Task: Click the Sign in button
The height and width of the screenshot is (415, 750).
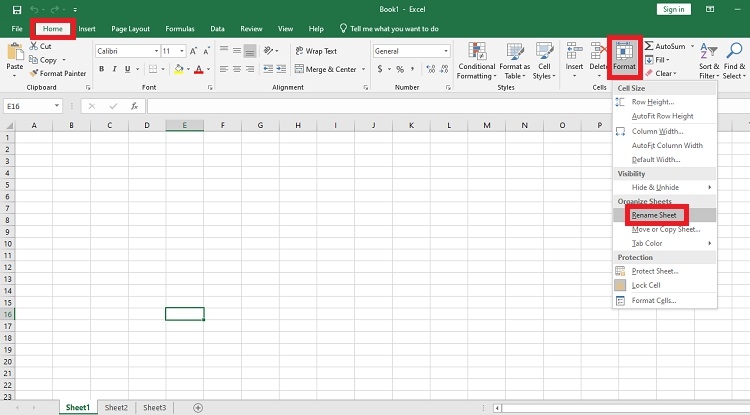Action: tap(673, 9)
